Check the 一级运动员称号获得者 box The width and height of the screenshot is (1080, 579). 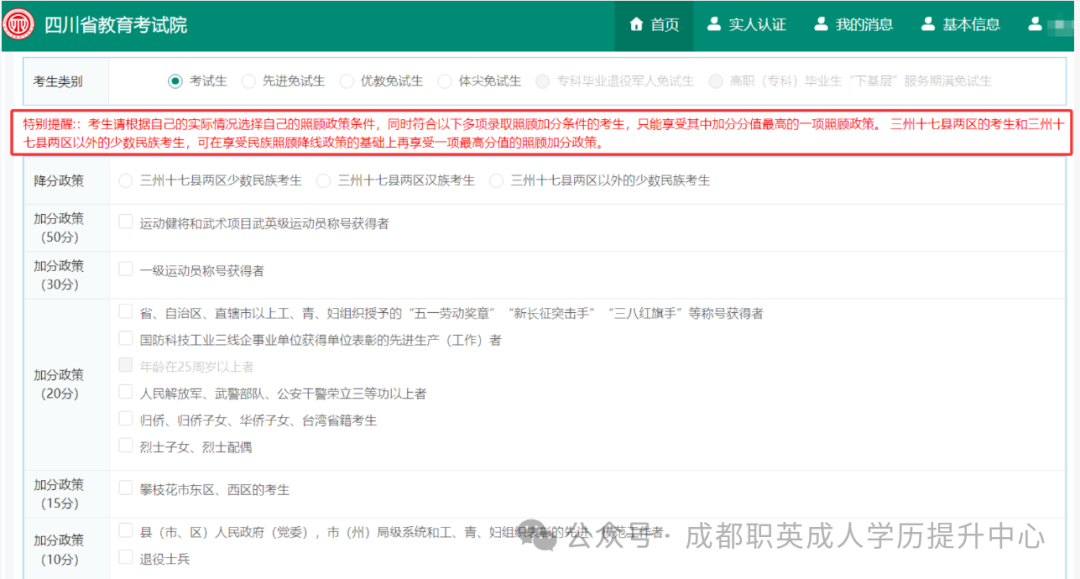coord(125,269)
